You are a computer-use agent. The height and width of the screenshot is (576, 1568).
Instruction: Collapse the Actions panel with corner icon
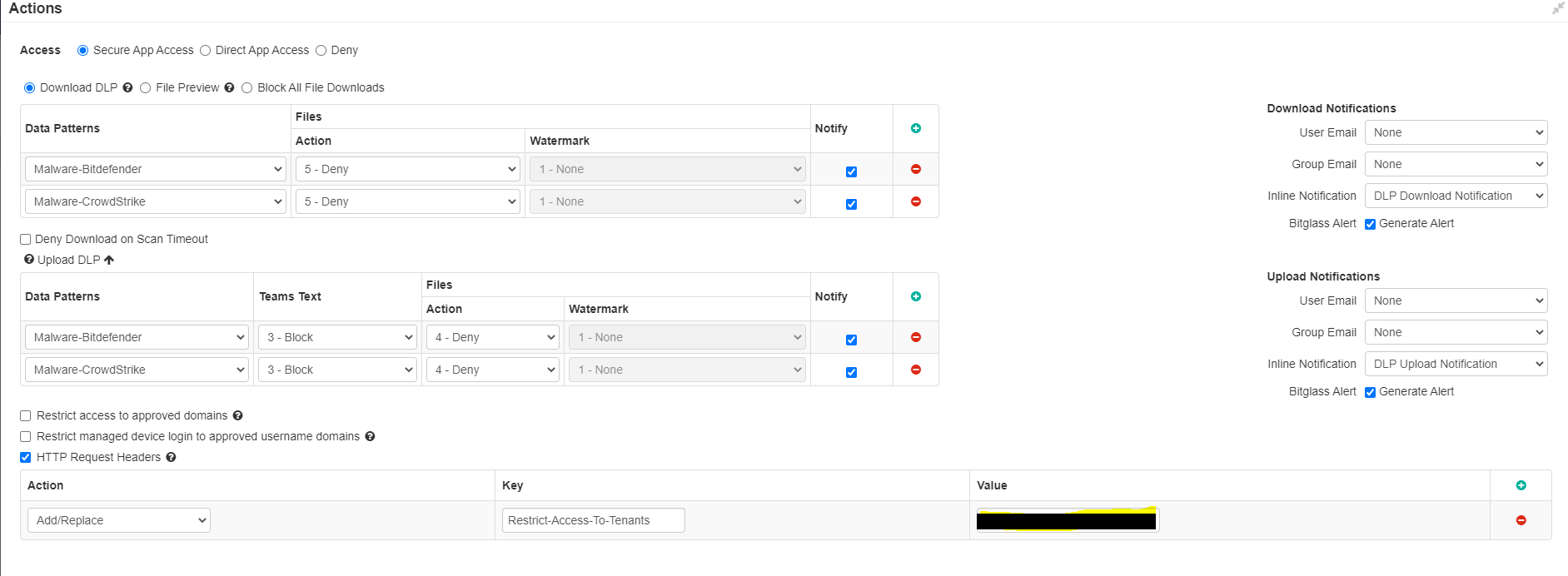(x=1557, y=8)
